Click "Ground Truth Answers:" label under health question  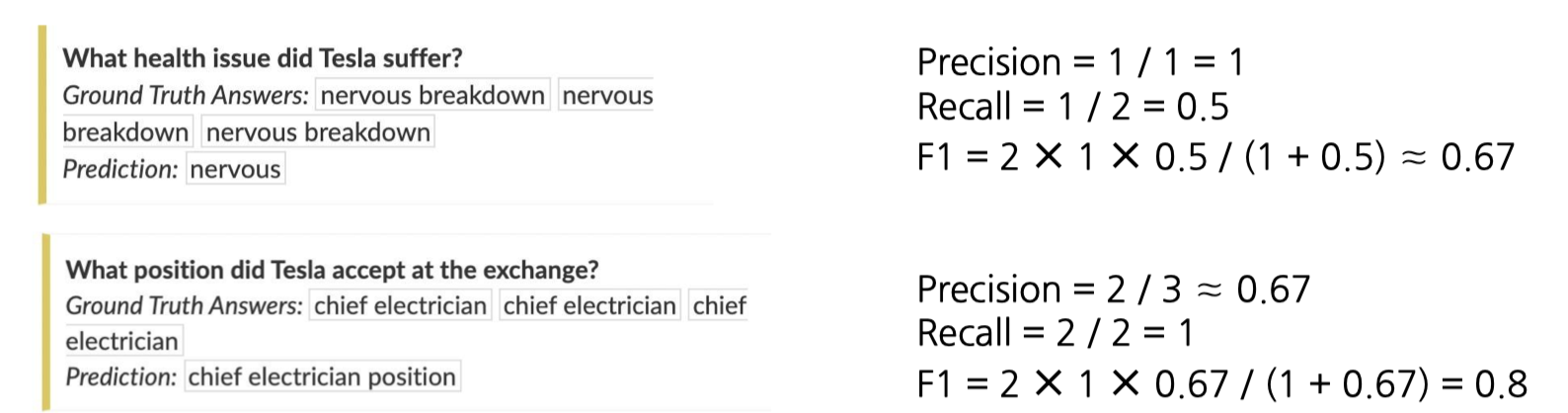coord(186,96)
